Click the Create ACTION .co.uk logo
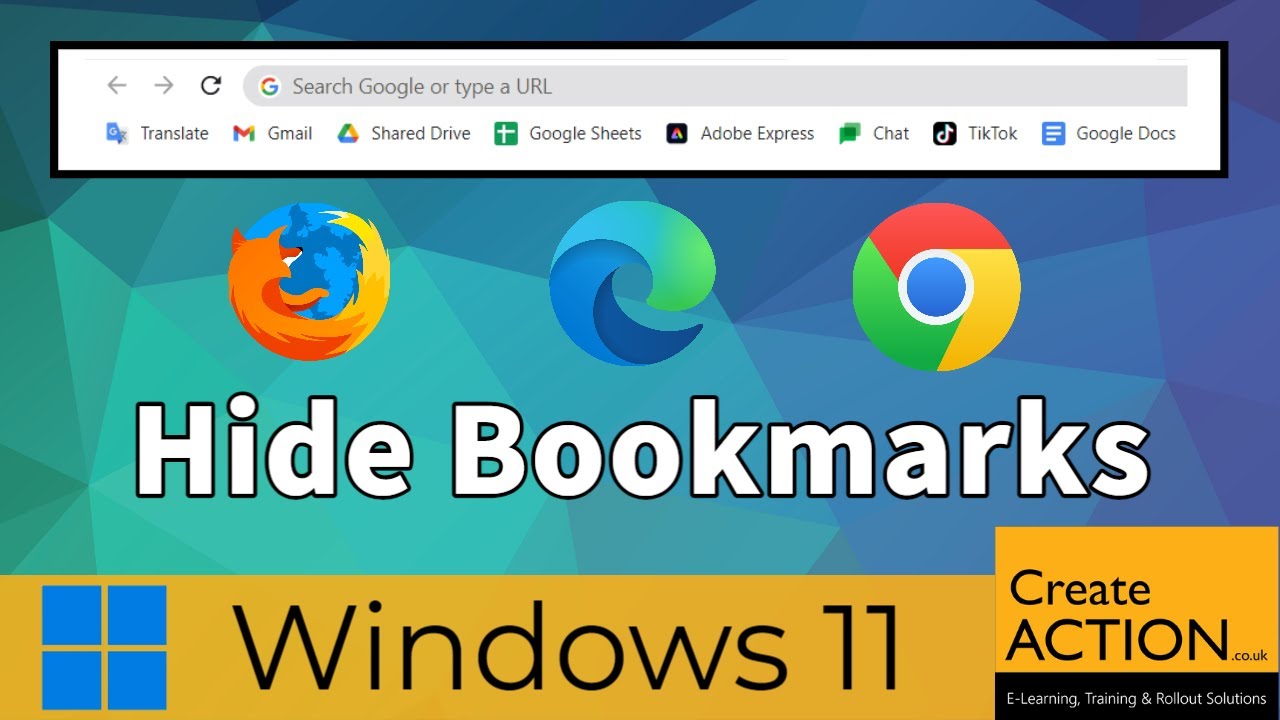 1137,617
